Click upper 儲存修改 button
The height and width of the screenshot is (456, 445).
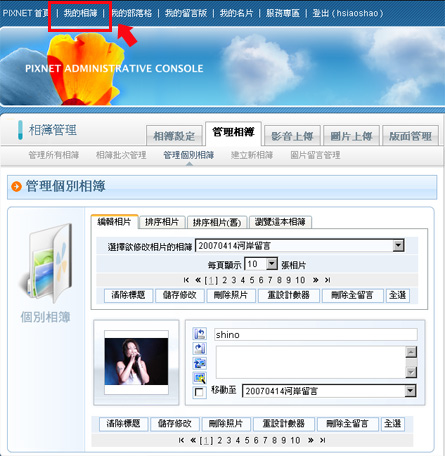[x=180, y=295]
